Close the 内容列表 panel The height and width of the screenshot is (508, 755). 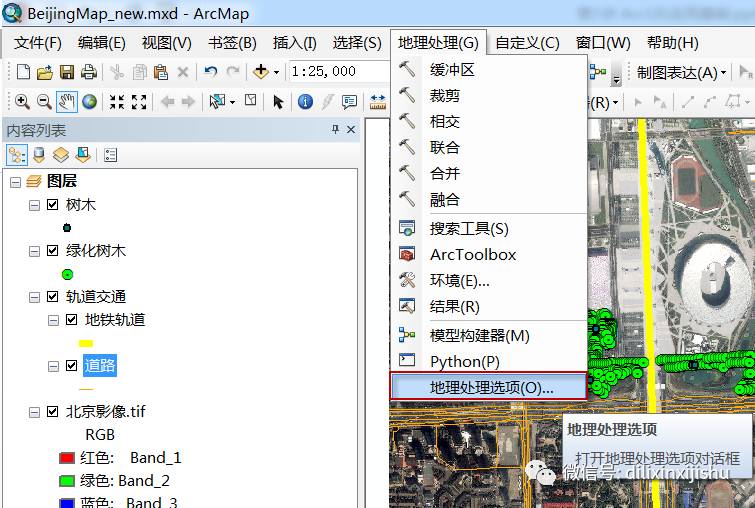click(351, 130)
